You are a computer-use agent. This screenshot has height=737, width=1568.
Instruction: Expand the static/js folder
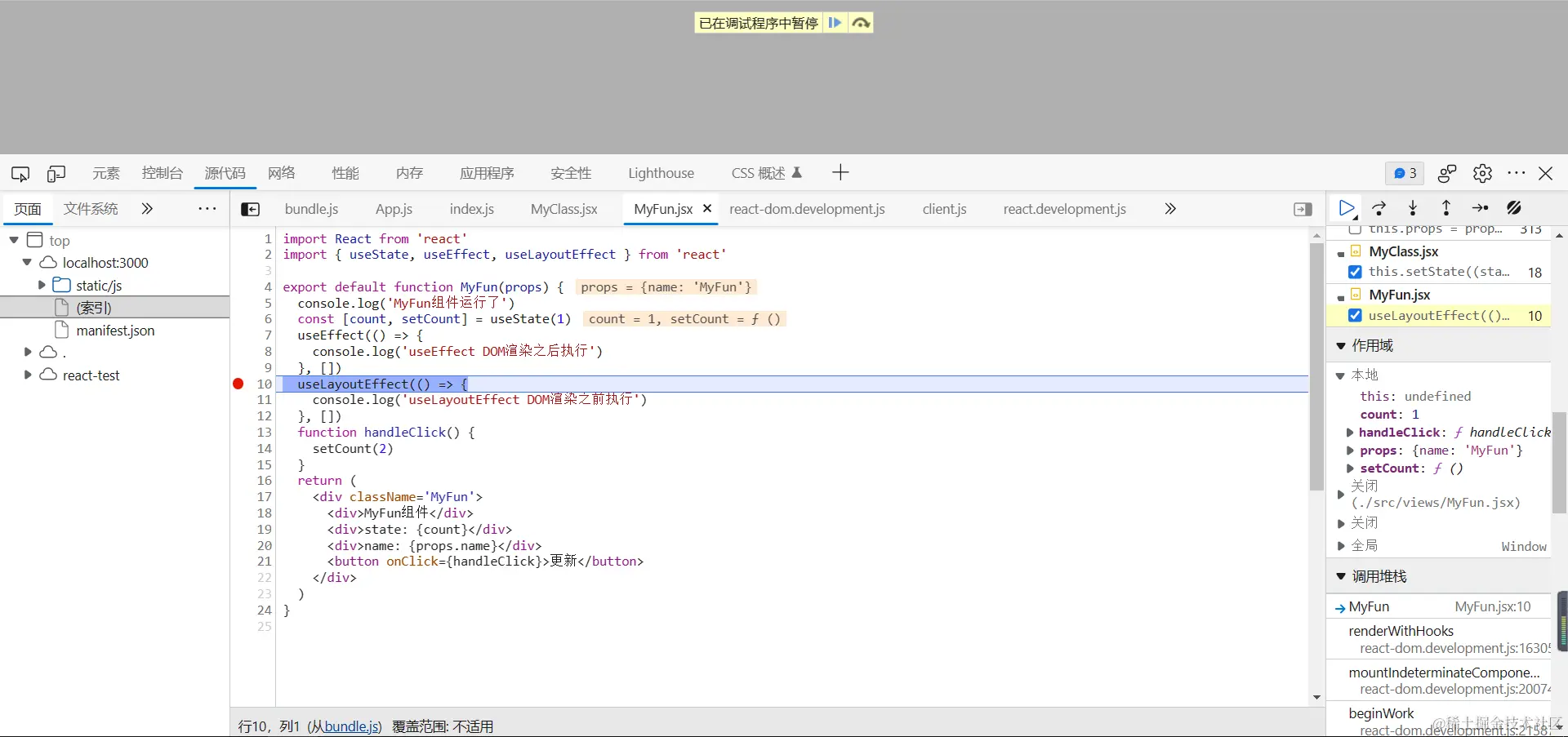(42, 285)
